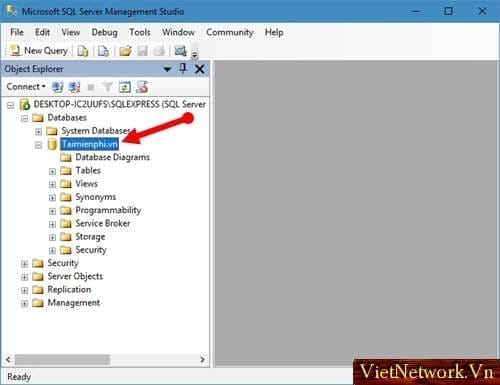Click the server instance icon

point(25,105)
